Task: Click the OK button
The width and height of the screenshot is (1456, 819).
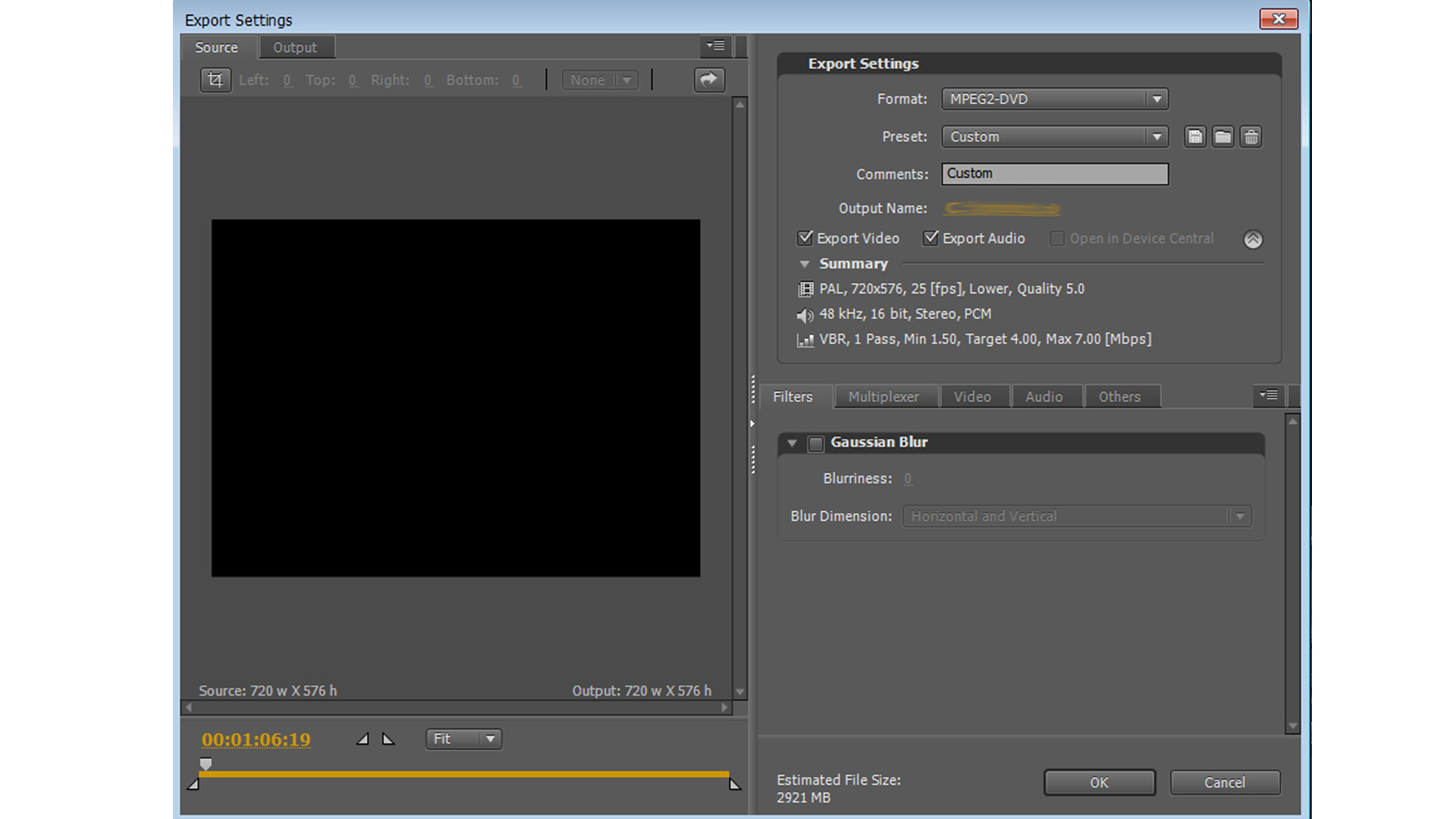Action: (x=1099, y=783)
